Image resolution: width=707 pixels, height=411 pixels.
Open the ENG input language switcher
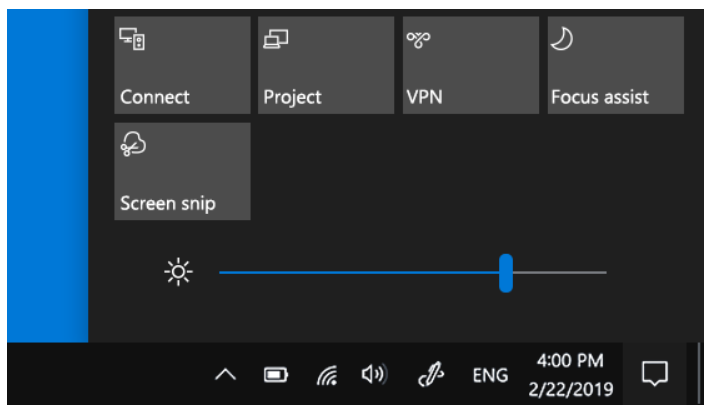(490, 375)
